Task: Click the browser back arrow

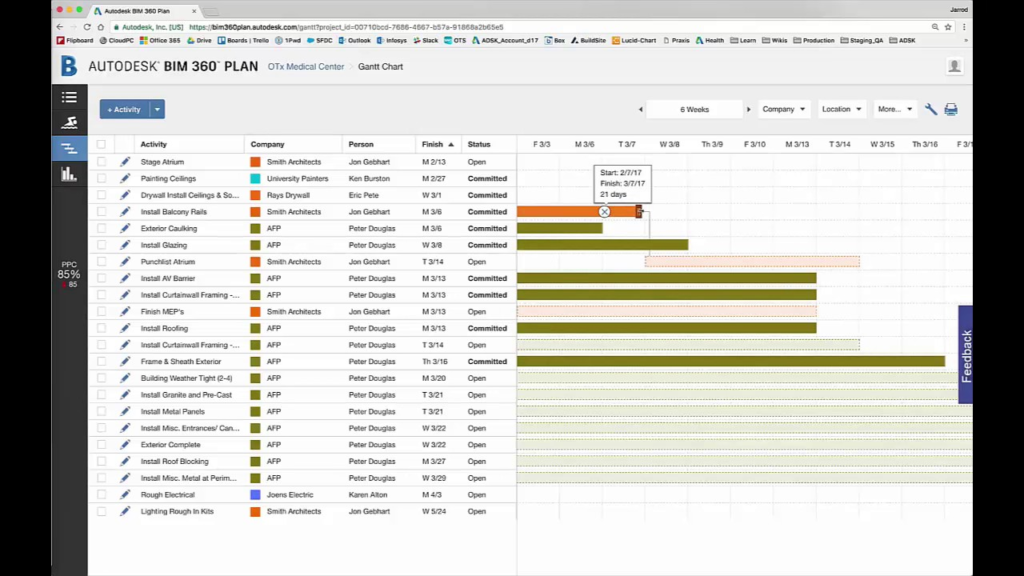Action: (x=60, y=27)
